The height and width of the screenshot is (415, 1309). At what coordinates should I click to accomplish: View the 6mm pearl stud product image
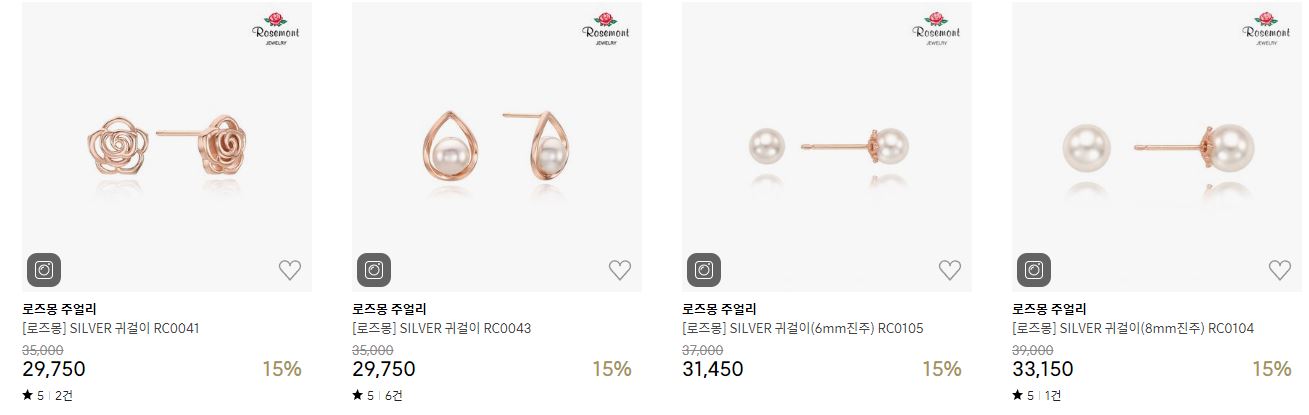[827, 147]
